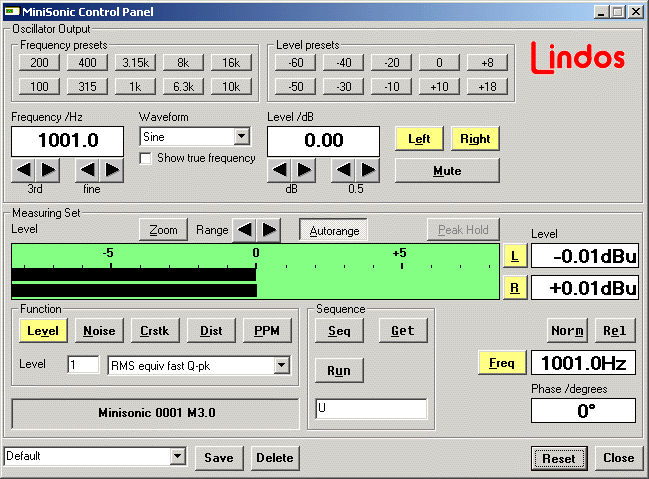Click the sequence text field containing U
649x479 pixels.
(371, 409)
